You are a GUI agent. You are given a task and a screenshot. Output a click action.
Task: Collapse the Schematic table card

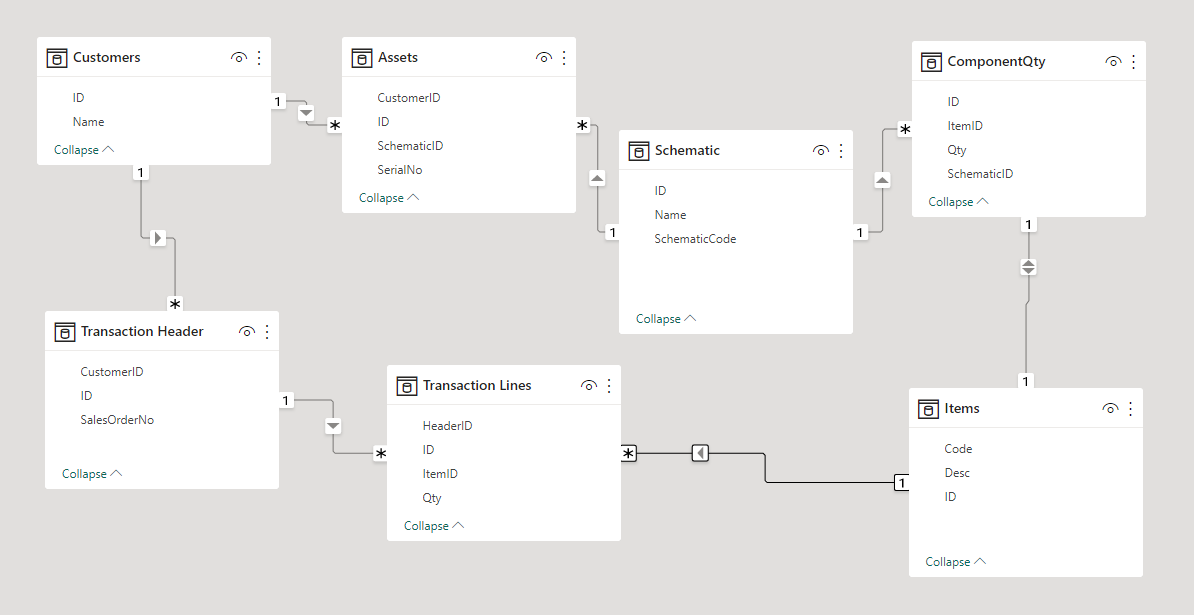tap(666, 319)
